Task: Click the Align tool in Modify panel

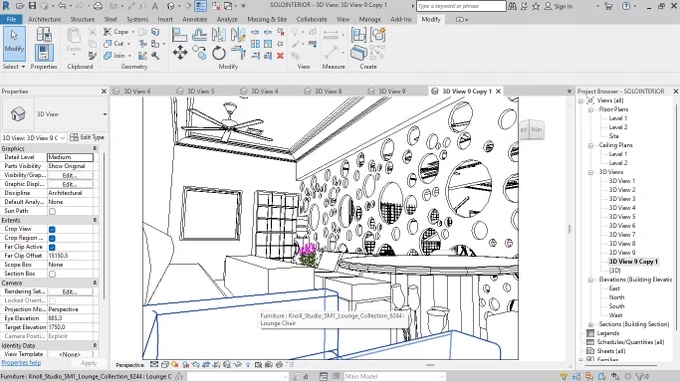Action: tap(179, 35)
